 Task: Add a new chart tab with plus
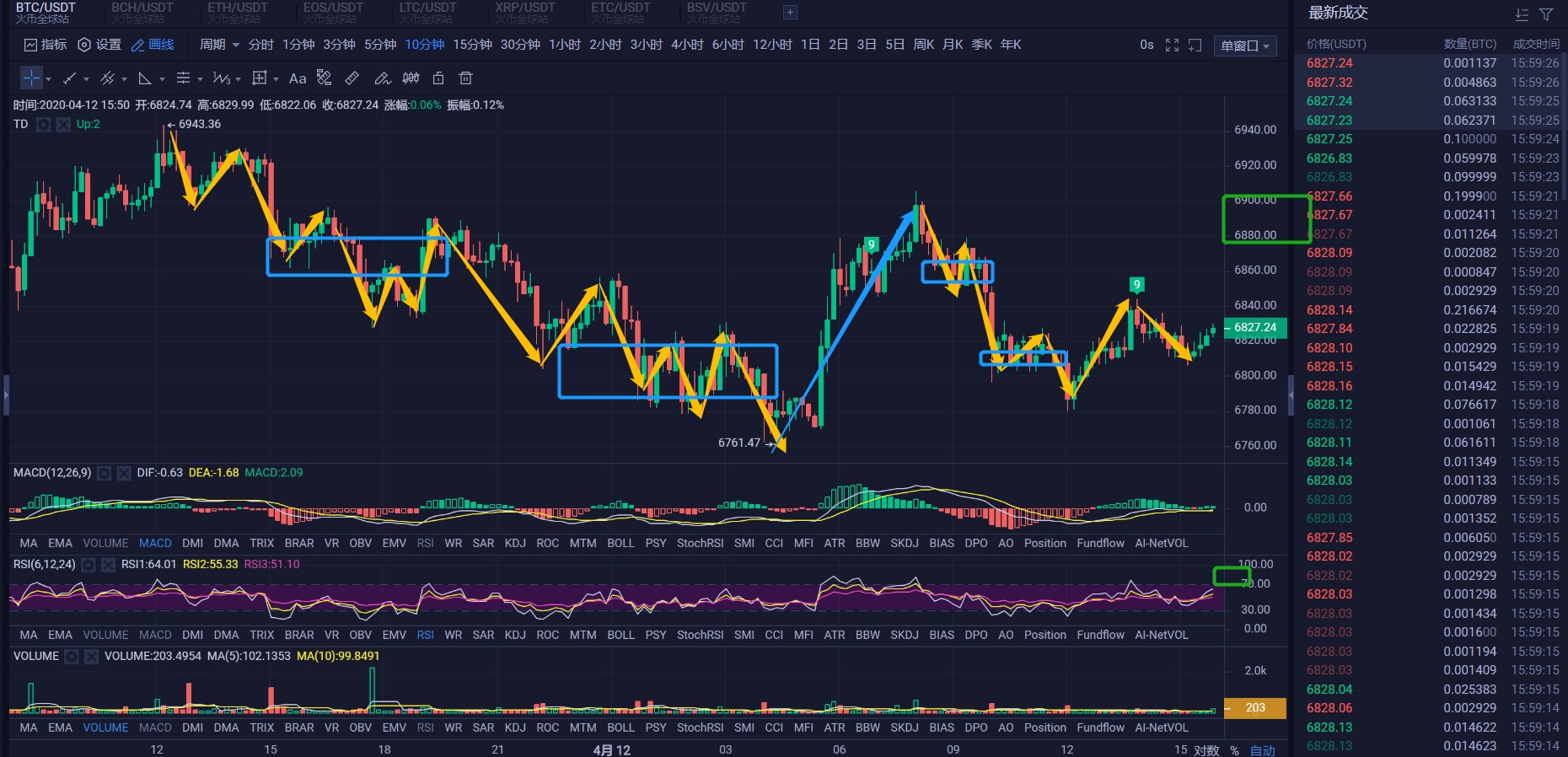790,12
